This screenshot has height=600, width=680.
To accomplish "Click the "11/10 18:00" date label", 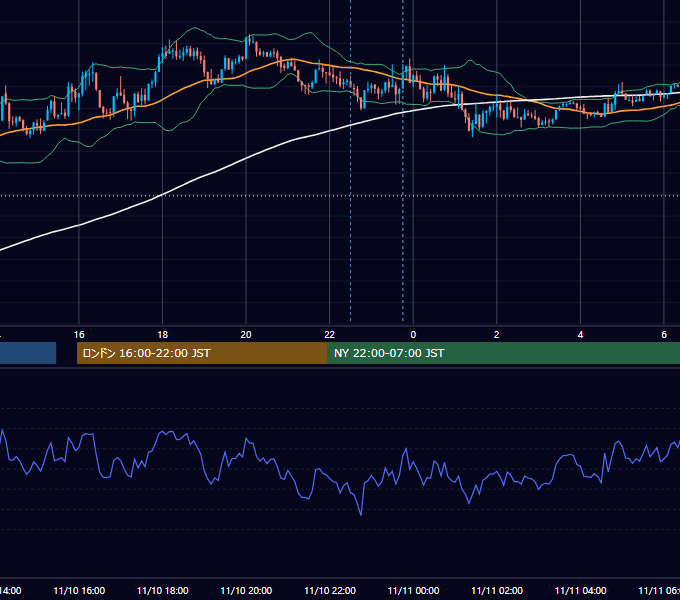I will [x=163, y=590].
